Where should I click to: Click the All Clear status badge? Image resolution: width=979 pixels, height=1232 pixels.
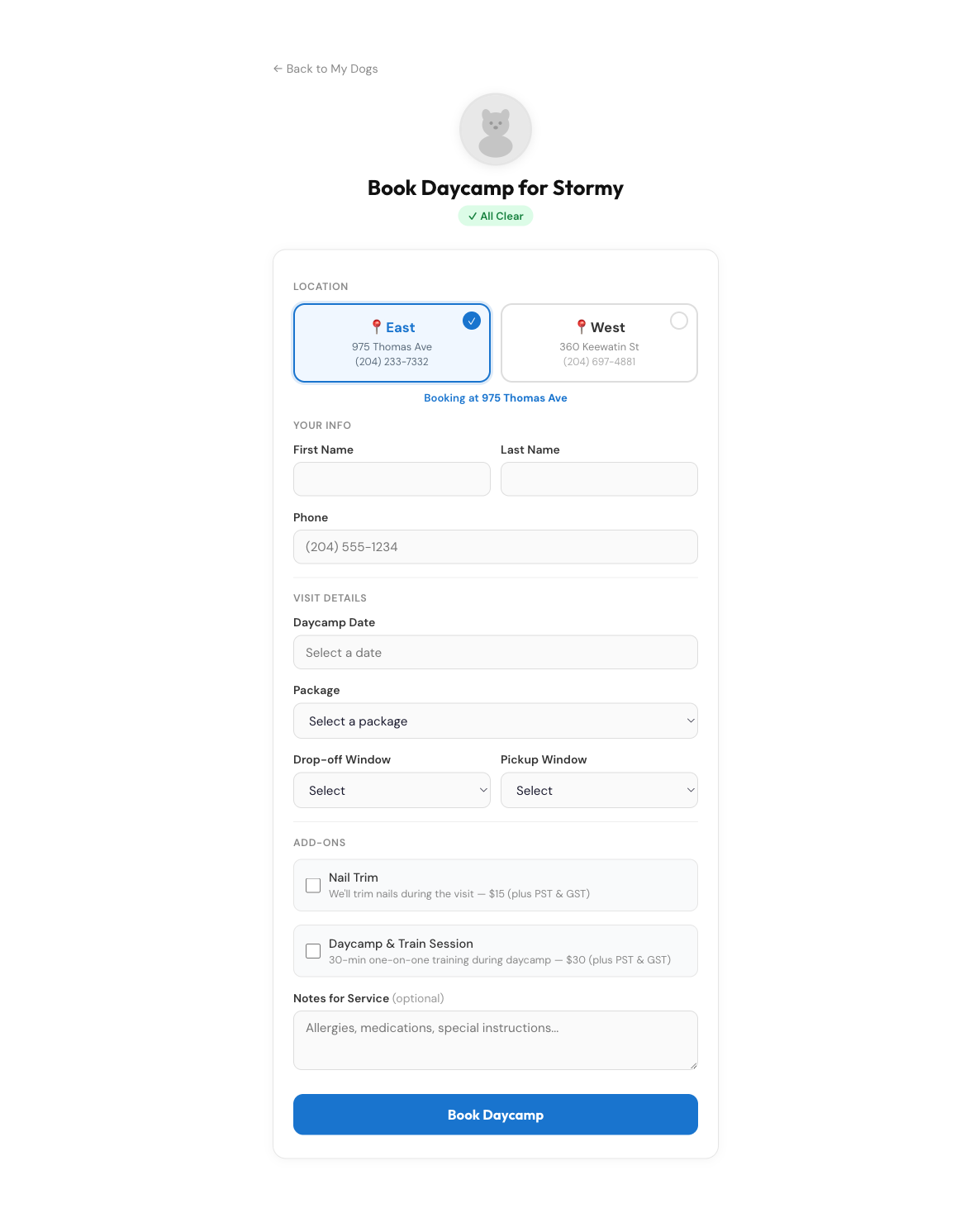tap(496, 216)
